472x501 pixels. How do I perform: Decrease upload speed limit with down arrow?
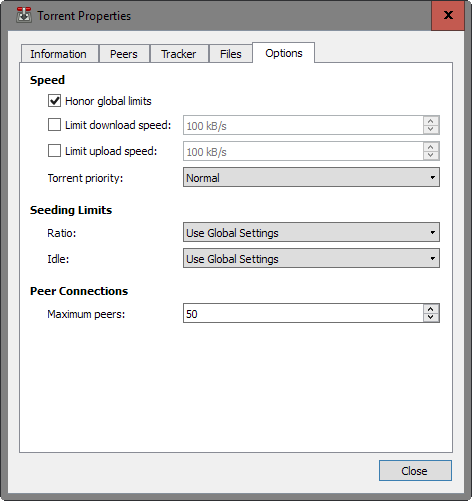431,155
